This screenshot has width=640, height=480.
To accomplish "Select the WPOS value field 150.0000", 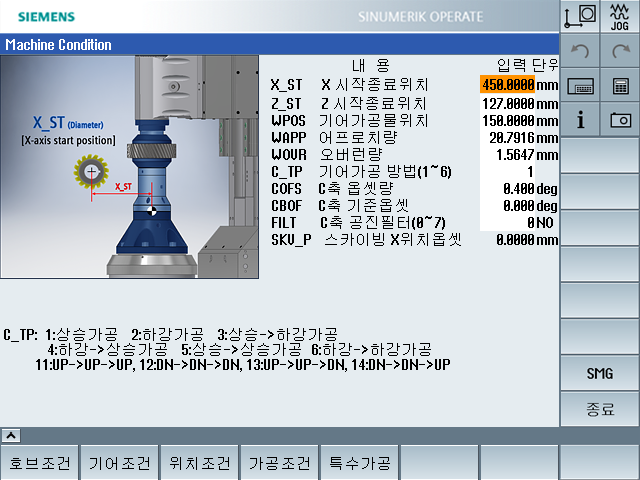I will point(507,121).
